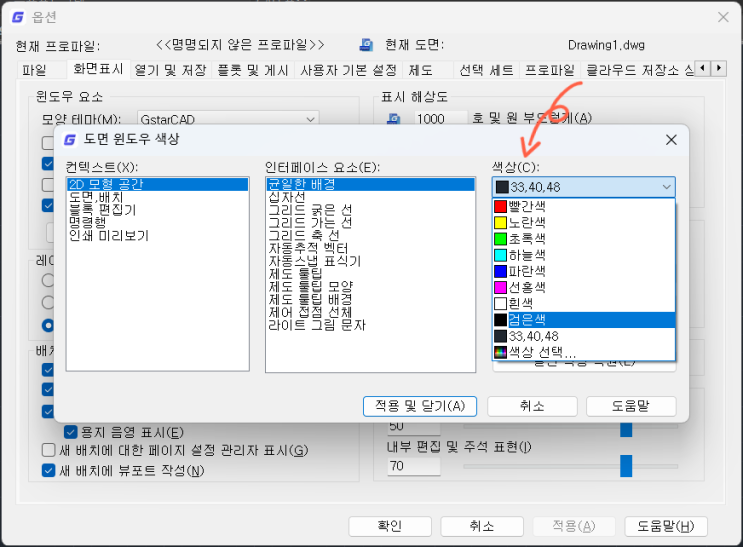Click 취소 in color dialog
Screen dimensions: 743x547
coord(532,406)
